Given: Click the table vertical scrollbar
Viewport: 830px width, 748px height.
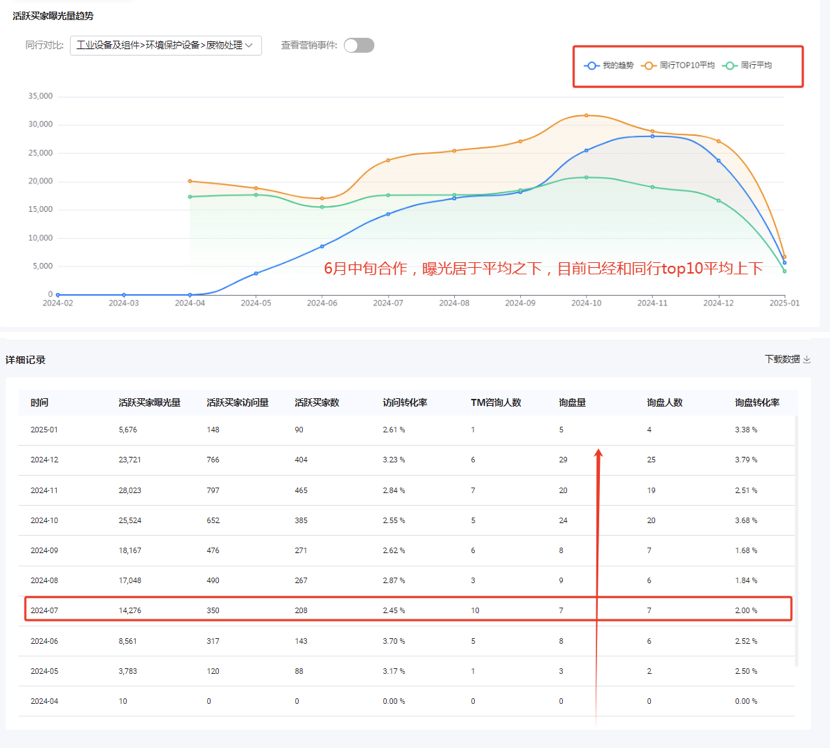Looking at the screenshot, I should (796, 540).
